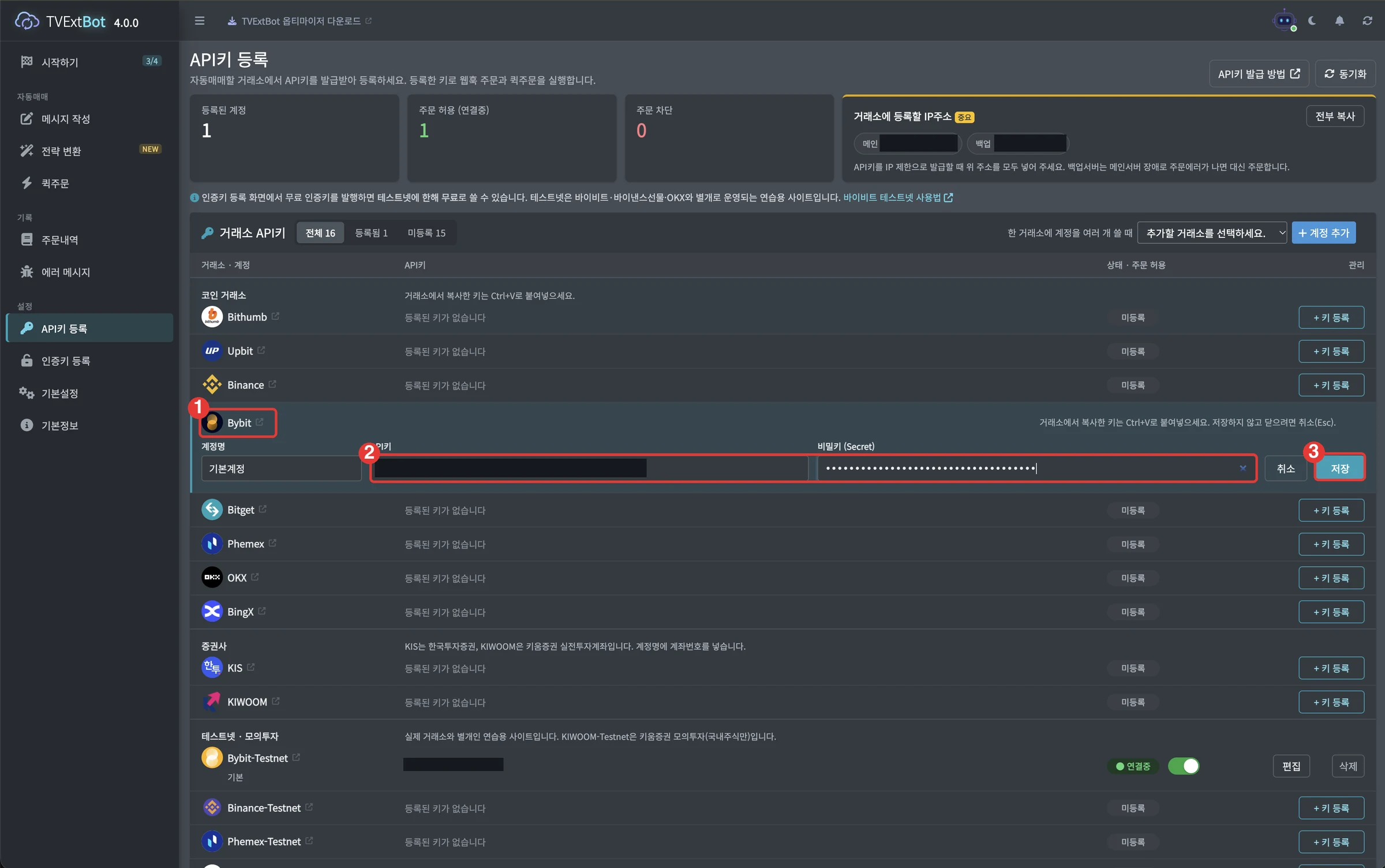Select the 전체 16 tab
The height and width of the screenshot is (868, 1385).
[320, 233]
